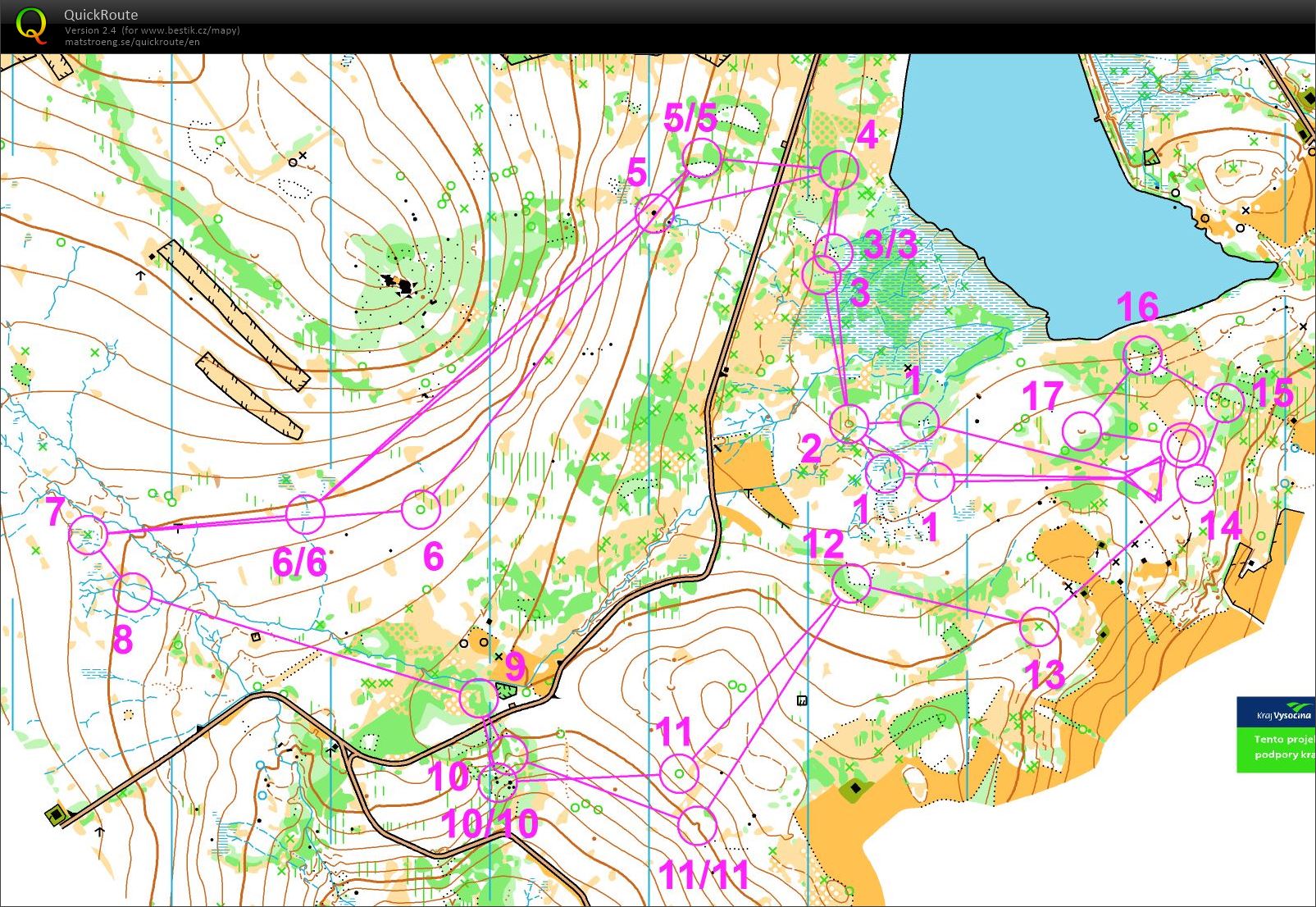Image resolution: width=1316 pixels, height=907 pixels.
Task: Click control circle 17 marker
Action: [x=1081, y=431]
